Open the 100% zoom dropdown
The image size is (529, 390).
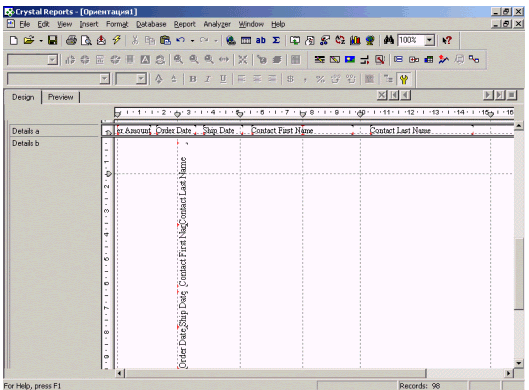(429, 40)
